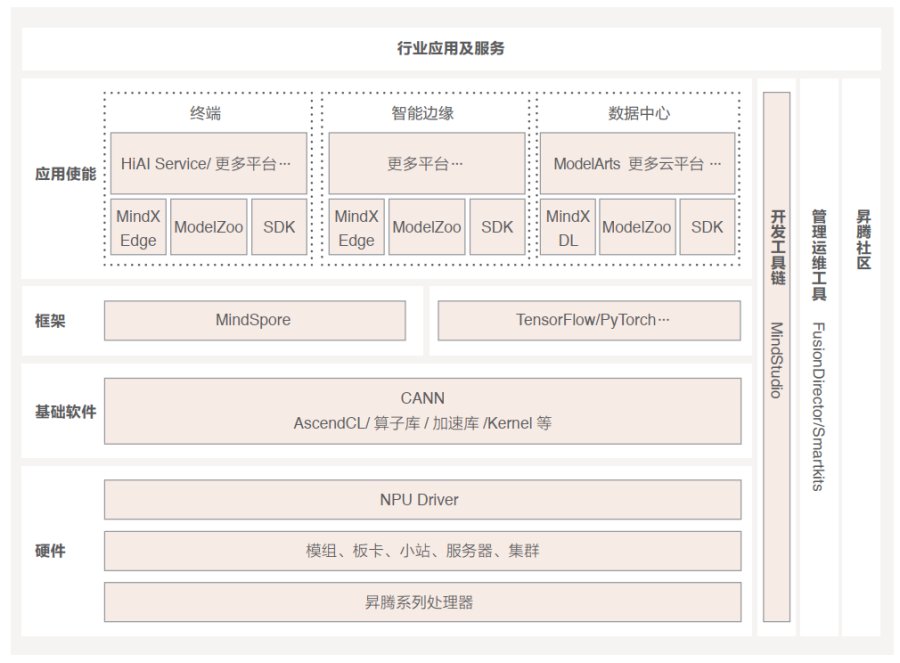Screen dimensions: 900x663
Task: Select ModelZoo under 数据中心
Action: [637, 227]
